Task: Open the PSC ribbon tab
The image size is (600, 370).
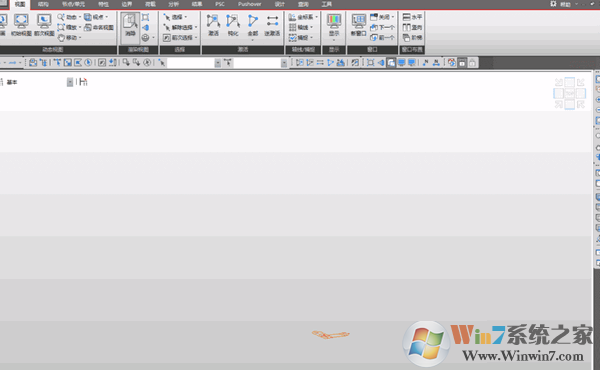Action: pyautogui.click(x=220, y=4)
